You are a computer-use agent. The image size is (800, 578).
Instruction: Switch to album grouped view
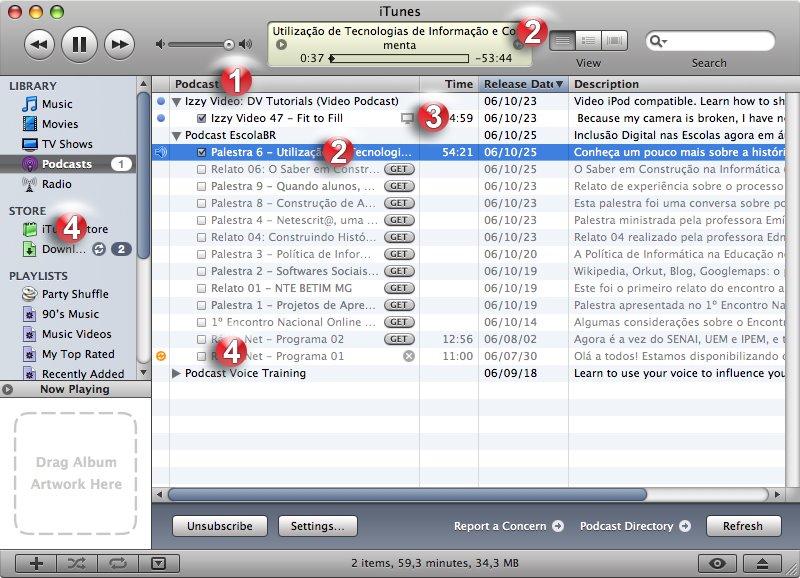[x=588, y=41]
